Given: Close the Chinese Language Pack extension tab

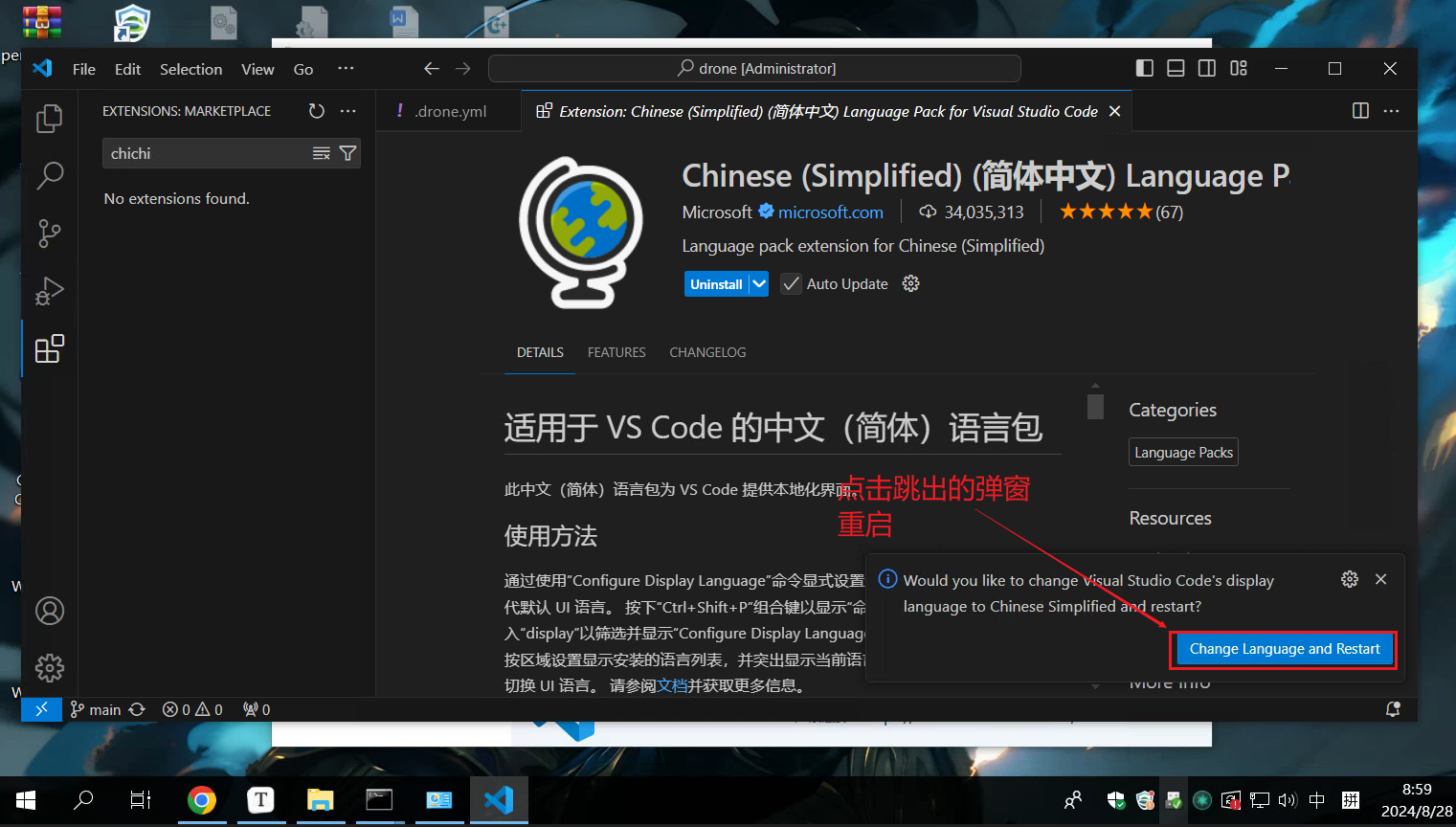Looking at the screenshot, I should [1114, 111].
